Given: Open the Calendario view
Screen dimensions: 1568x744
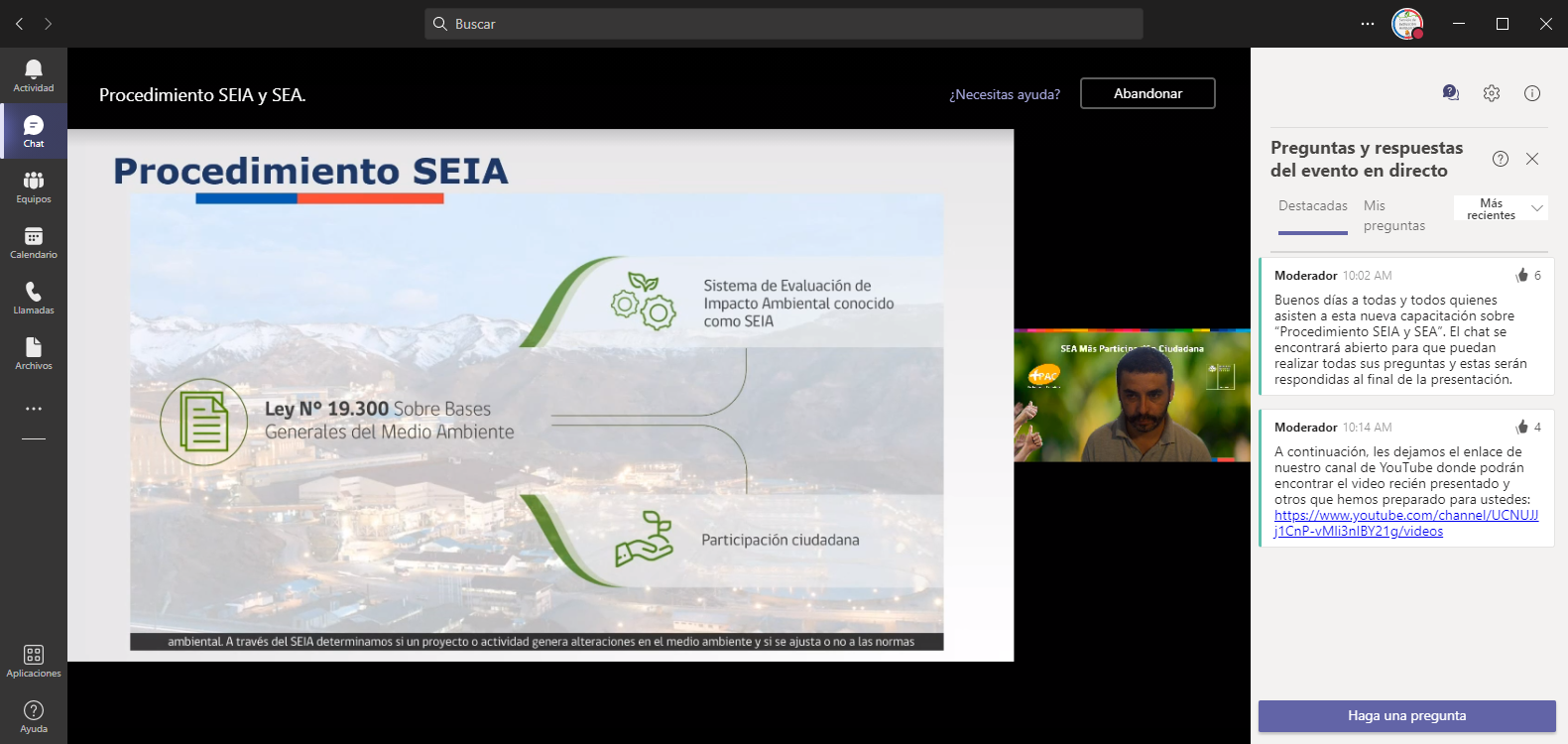Looking at the screenshot, I should click(x=34, y=242).
